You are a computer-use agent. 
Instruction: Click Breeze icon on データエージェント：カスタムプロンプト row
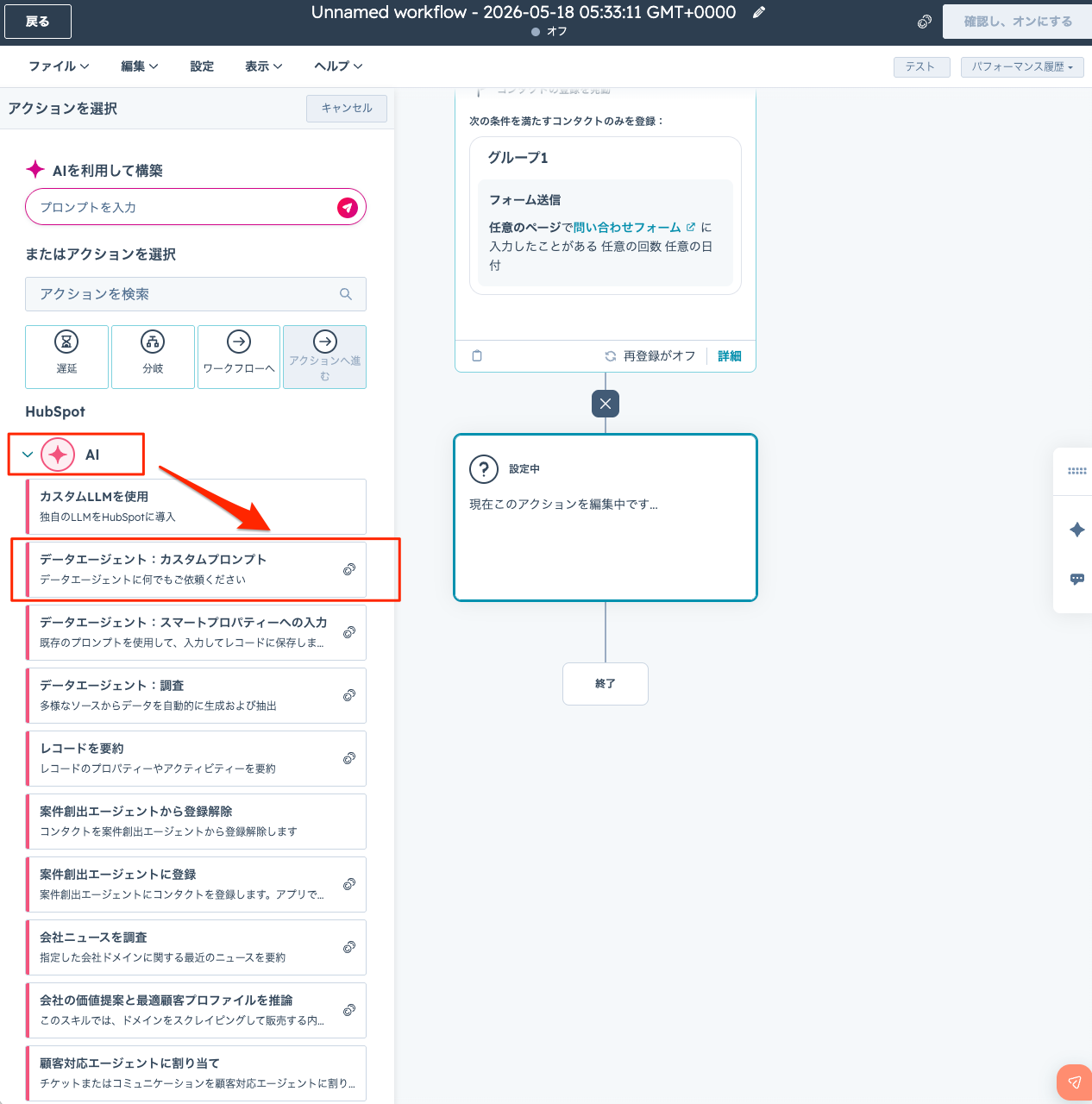click(349, 569)
